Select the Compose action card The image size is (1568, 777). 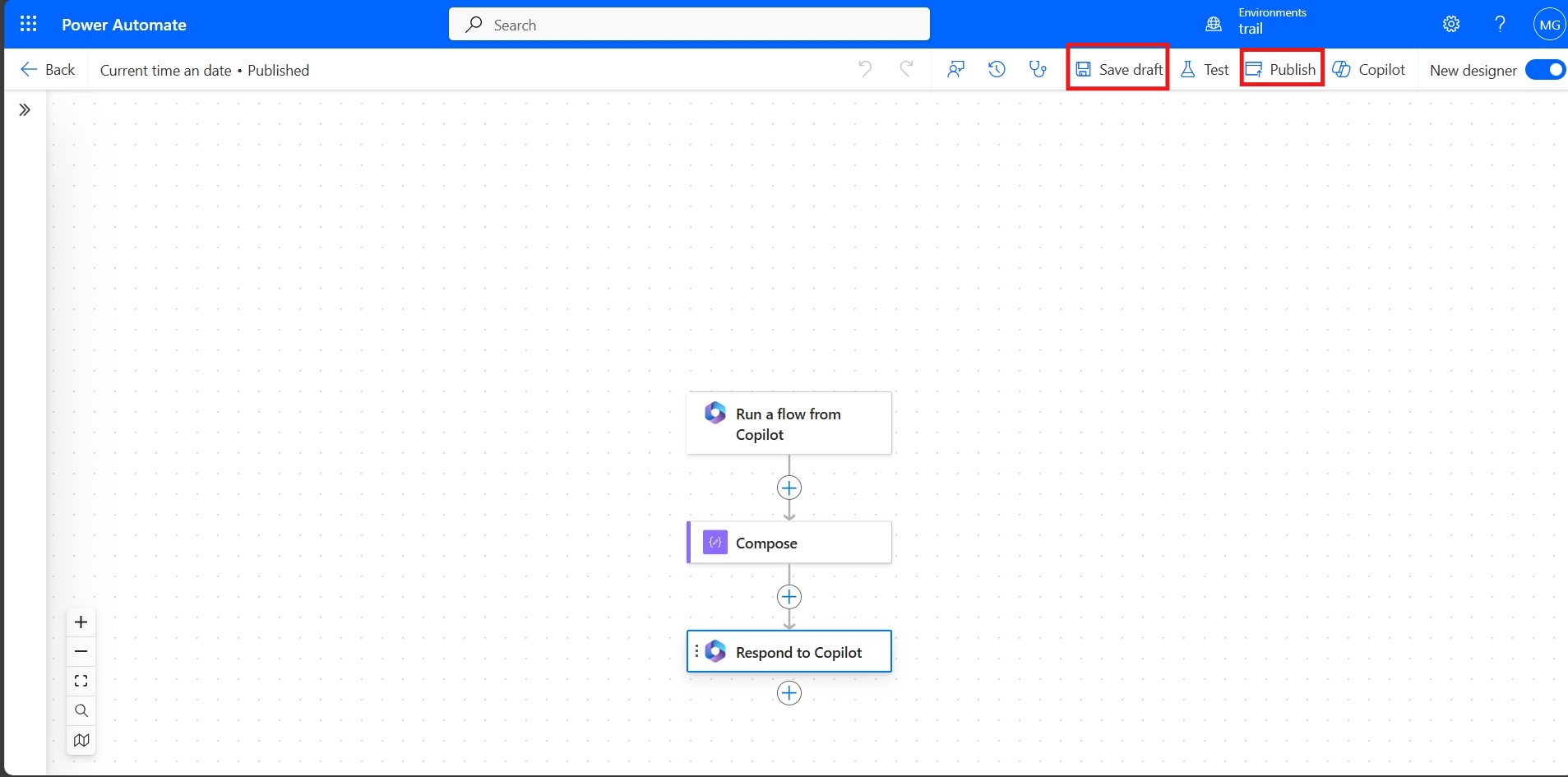tap(789, 543)
